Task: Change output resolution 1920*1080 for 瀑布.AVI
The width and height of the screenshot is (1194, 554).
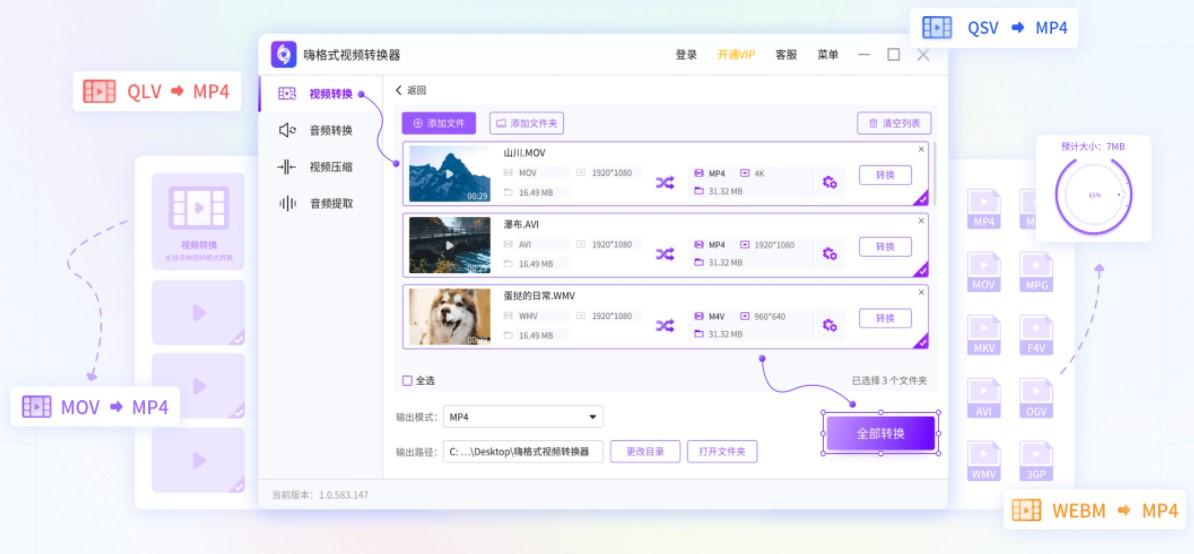Action: point(768,245)
